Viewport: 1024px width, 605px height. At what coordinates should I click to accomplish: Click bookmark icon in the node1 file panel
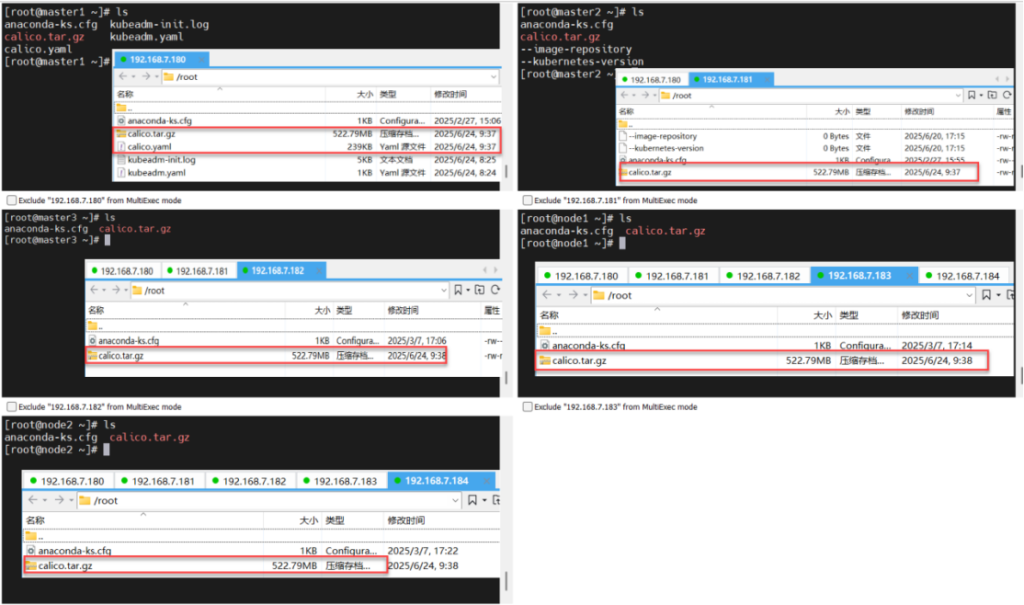point(986,295)
